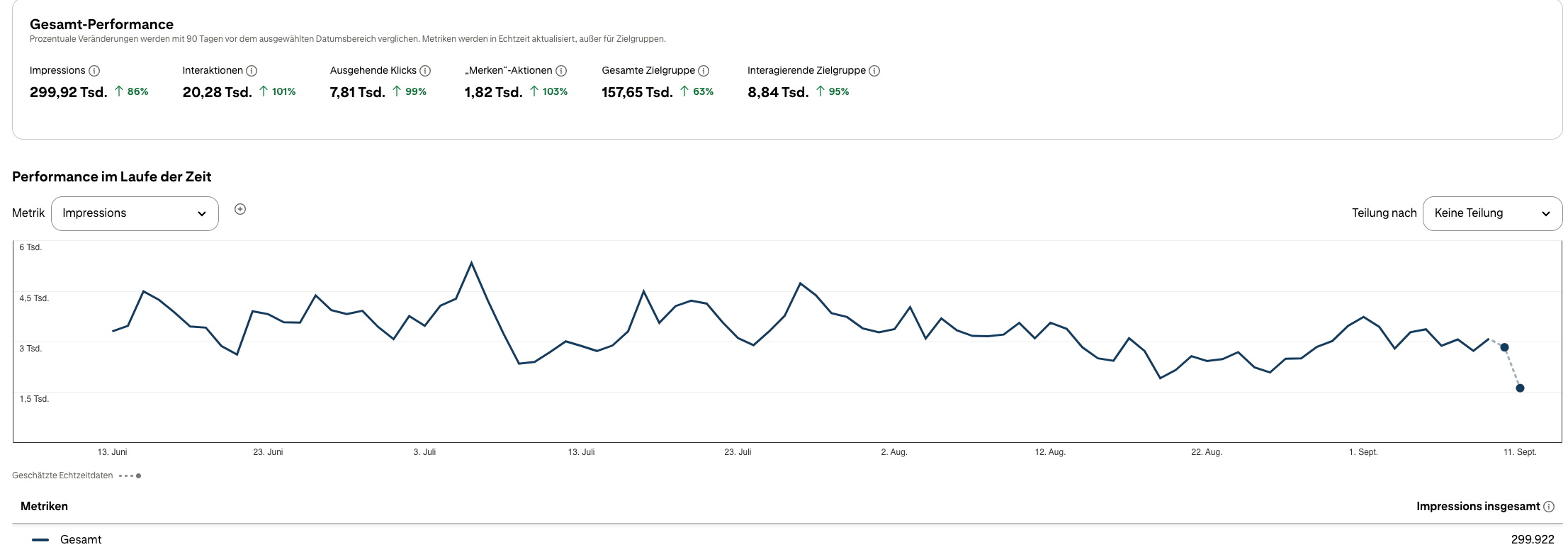Click the chart peak in early July

point(471,263)
